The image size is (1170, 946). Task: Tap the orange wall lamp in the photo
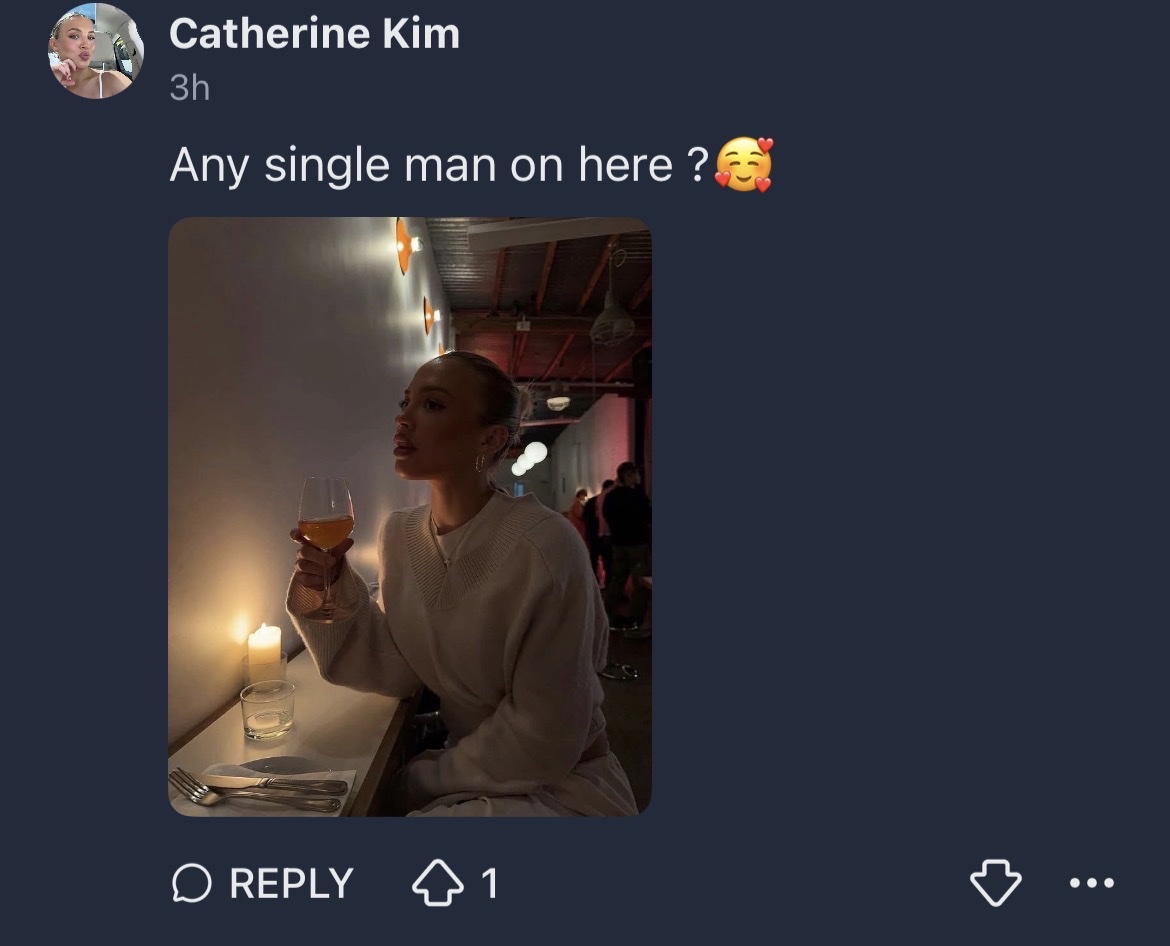pos(404,246)
